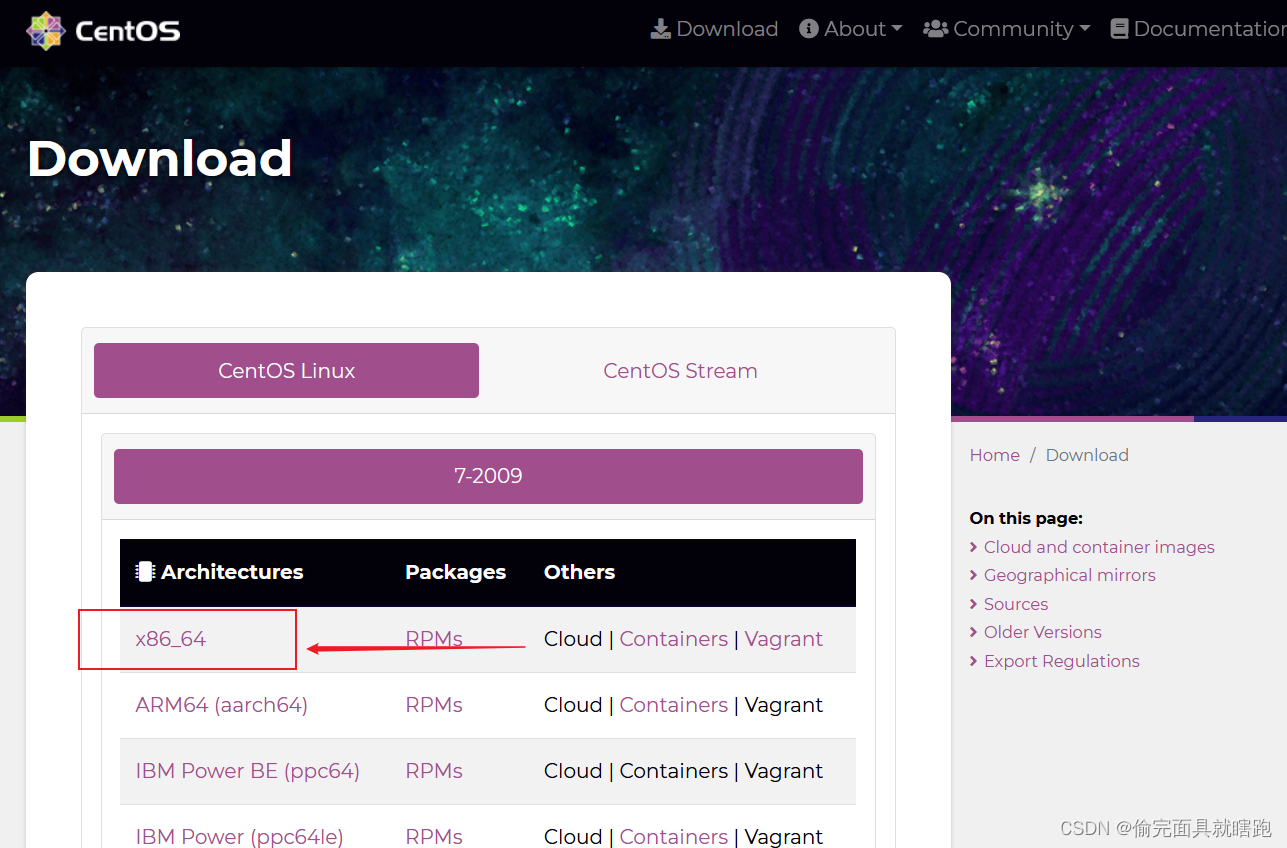Screen dimensions: 1287x848
Task: Open the ARM64 (aarch64) link
Action: click(x=221, y=705)
